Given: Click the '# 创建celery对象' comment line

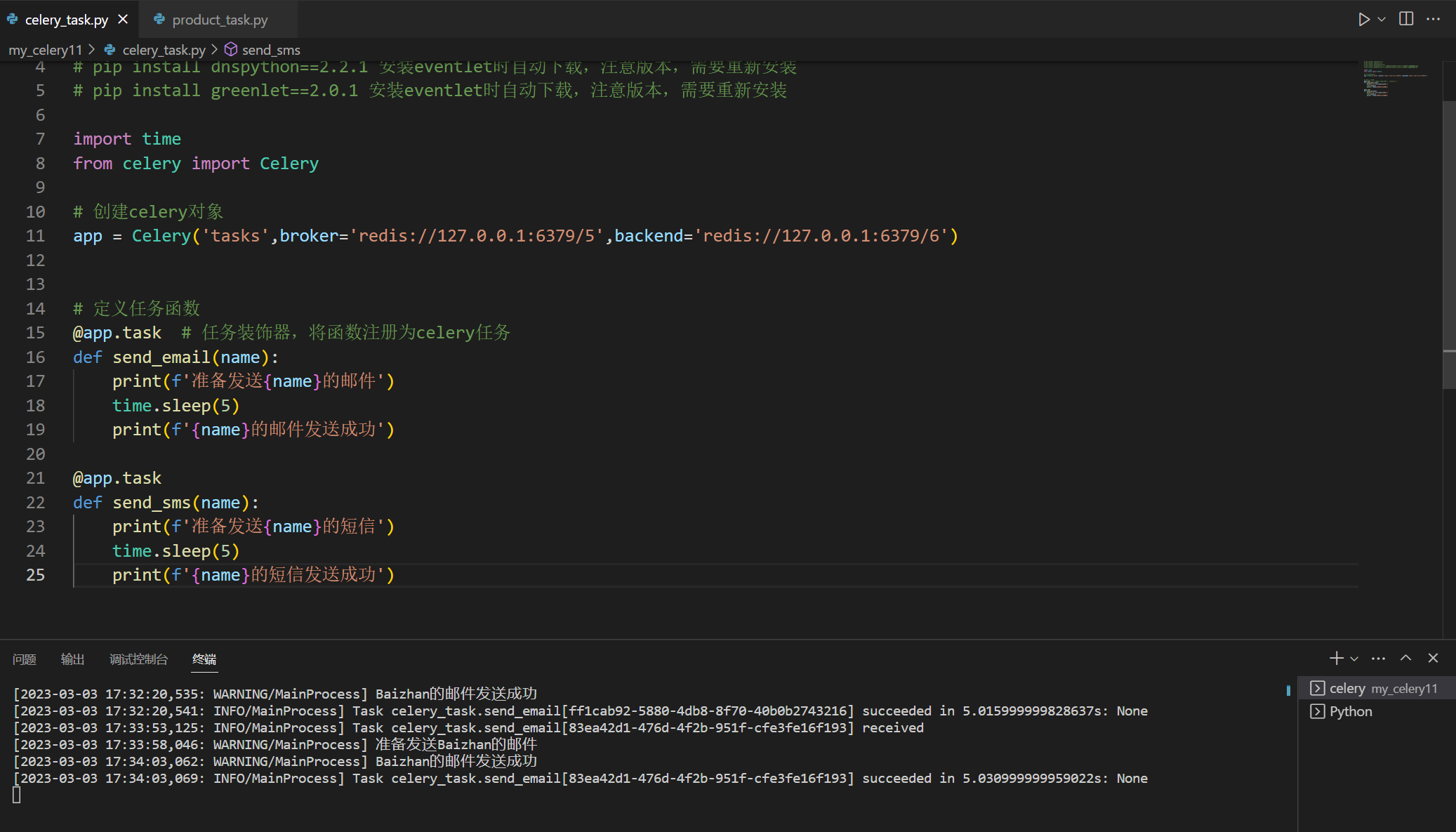Looking at the screenshot, I should (148, 212).
